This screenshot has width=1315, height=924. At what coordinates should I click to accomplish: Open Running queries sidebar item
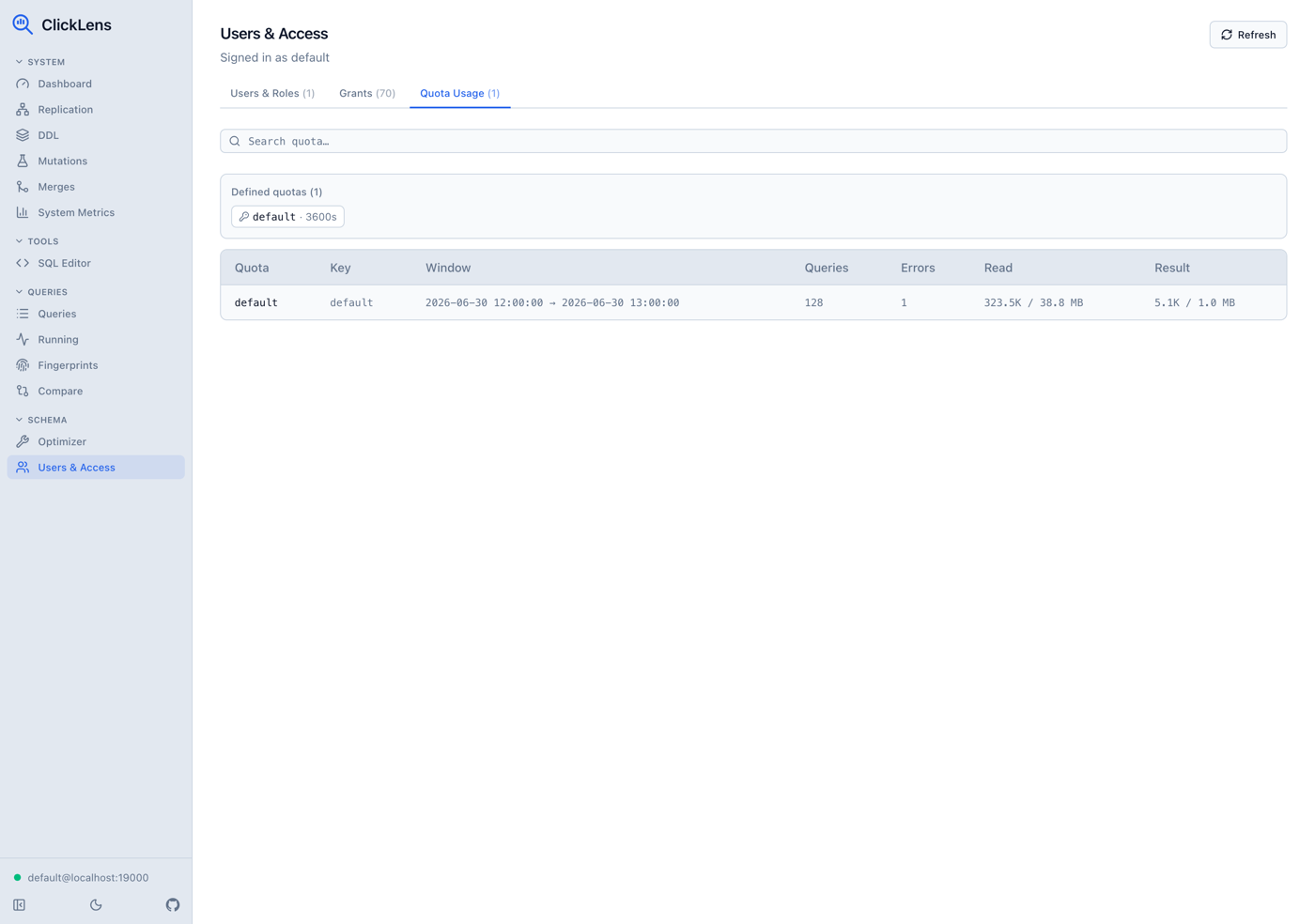(x=96, y=339)
